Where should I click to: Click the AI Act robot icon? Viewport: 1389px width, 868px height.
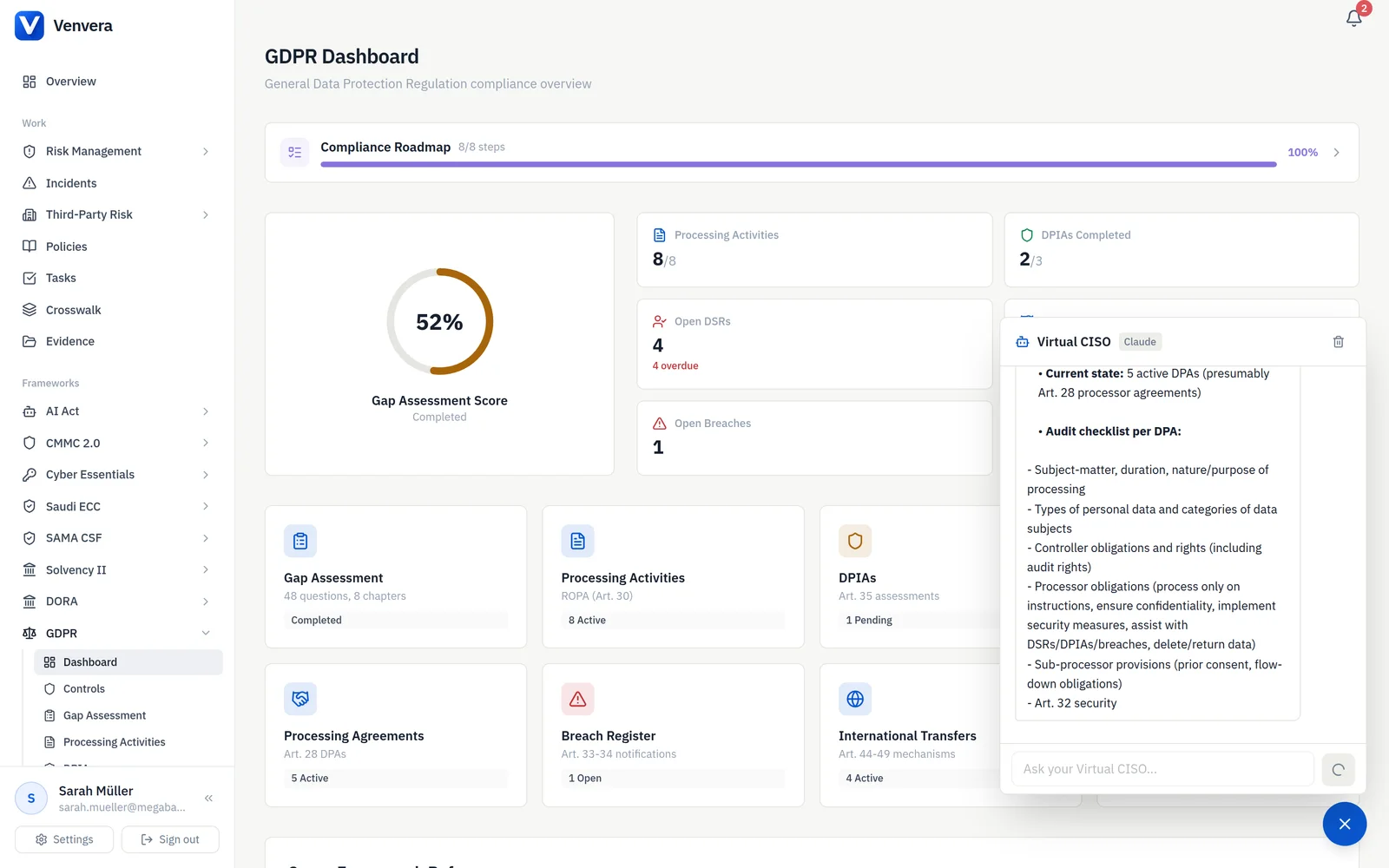(x=30, y=411)
